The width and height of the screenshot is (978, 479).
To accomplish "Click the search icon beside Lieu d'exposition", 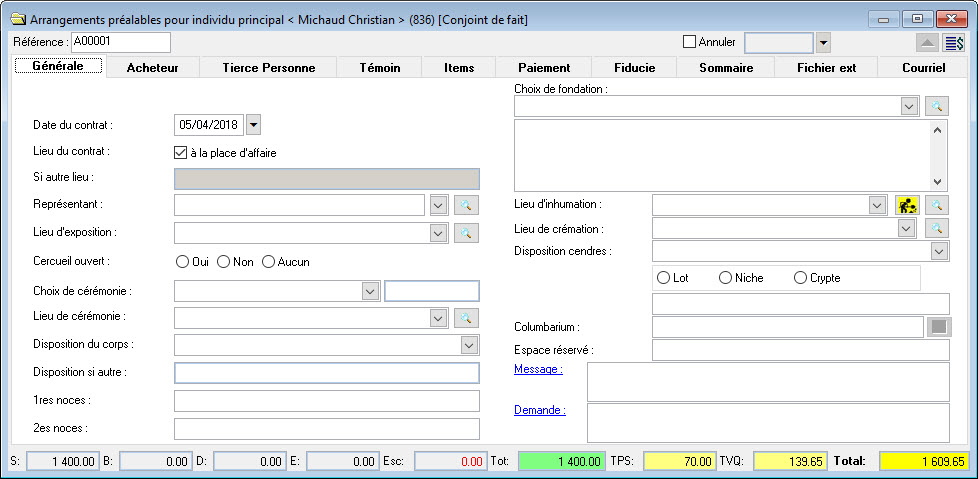I will point(466,233).
